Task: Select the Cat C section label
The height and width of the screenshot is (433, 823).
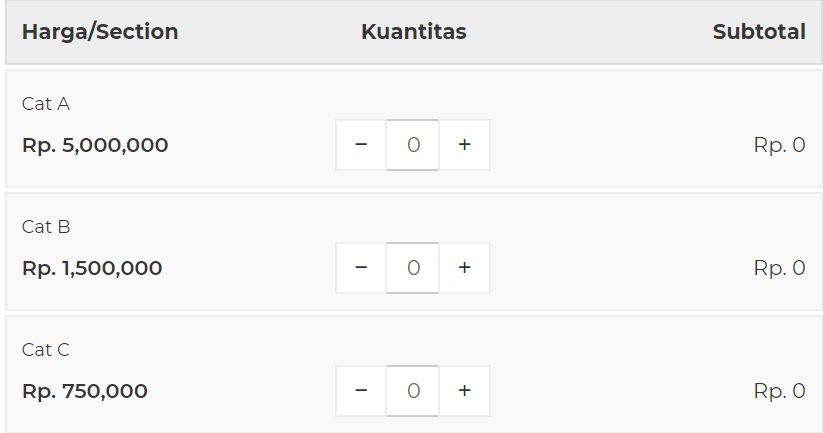Action: 46,350
